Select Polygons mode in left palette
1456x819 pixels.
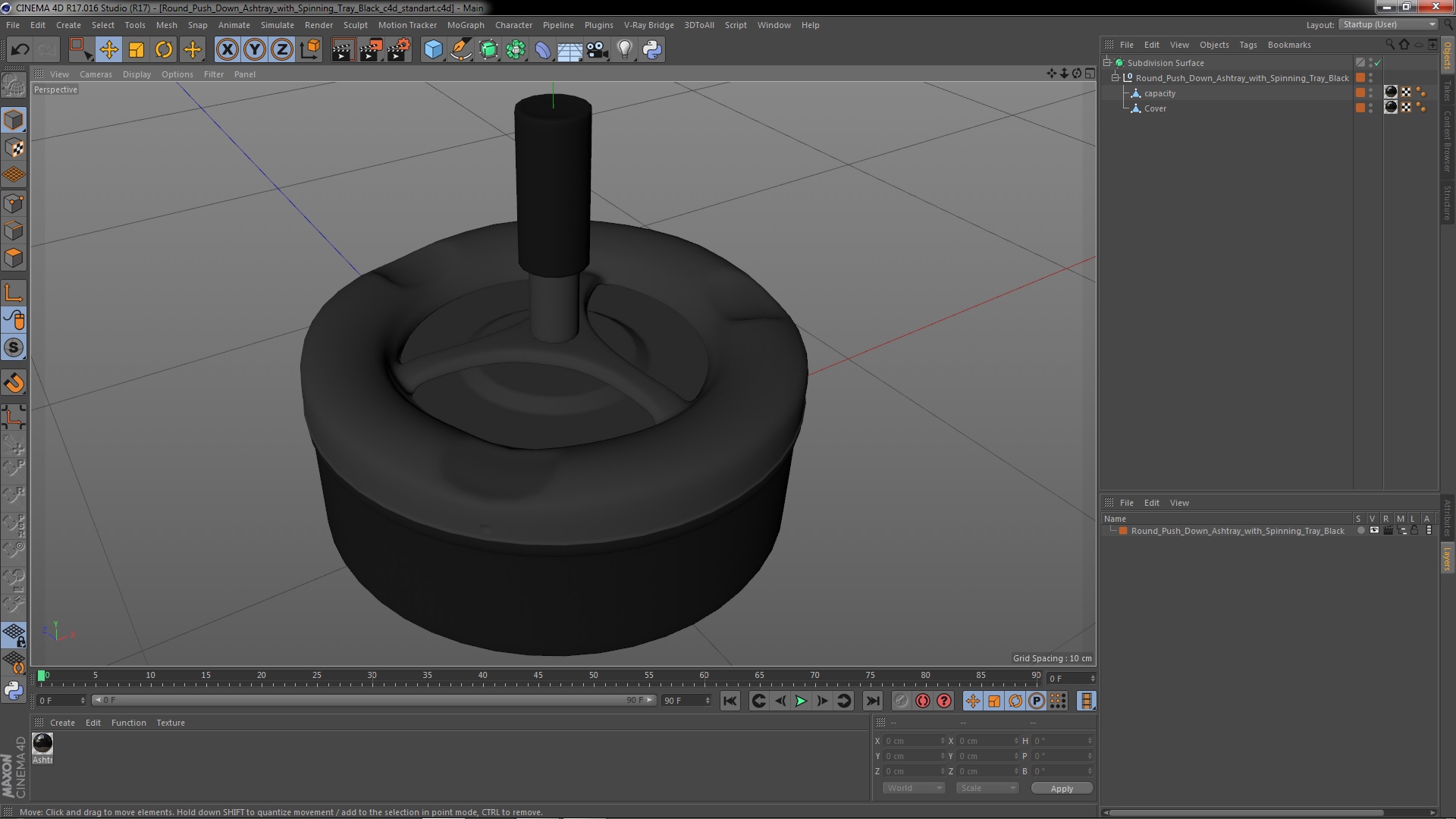point(14,258)
